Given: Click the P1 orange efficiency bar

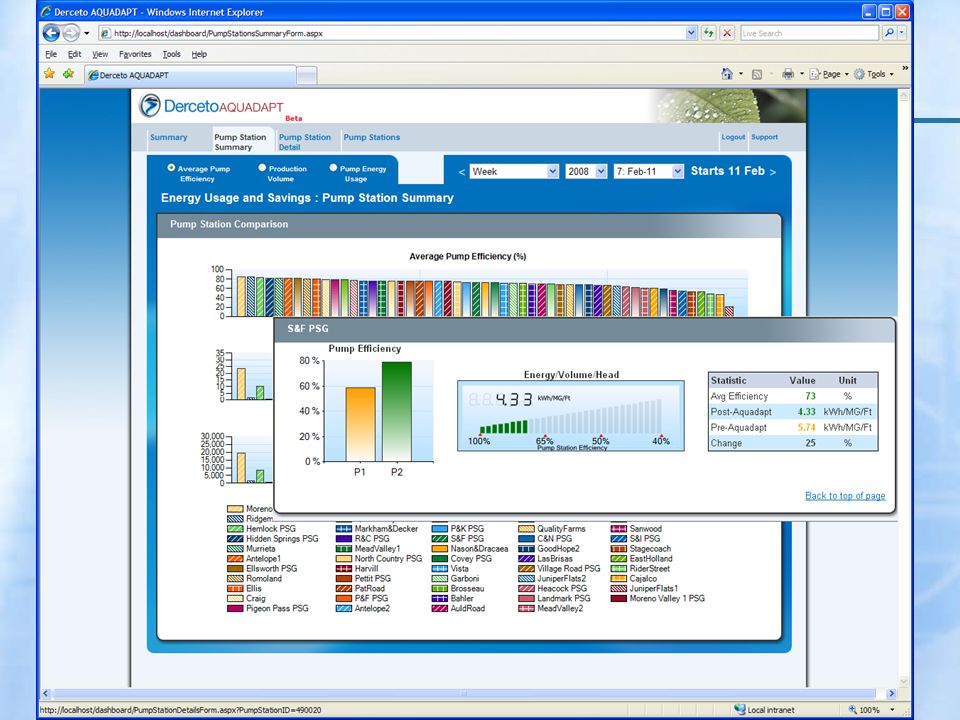Looking at the screenshot, I should [x=361, y=424].
